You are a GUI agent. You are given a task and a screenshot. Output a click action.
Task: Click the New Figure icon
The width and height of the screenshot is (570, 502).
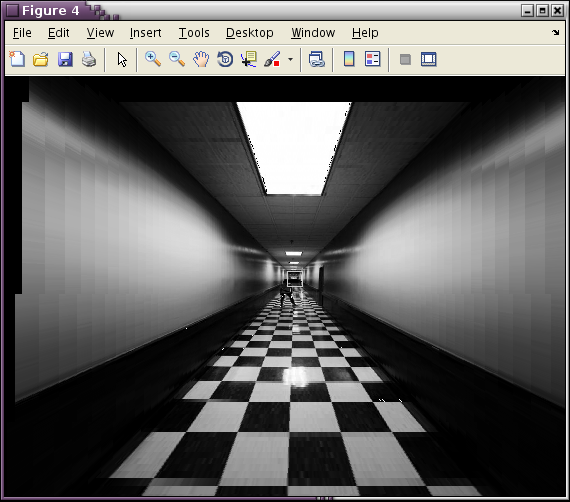pos(17,59)
